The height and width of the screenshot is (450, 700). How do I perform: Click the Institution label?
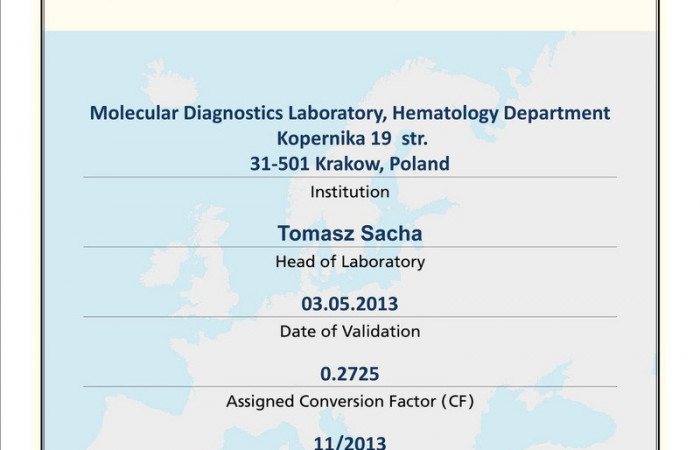349,191
